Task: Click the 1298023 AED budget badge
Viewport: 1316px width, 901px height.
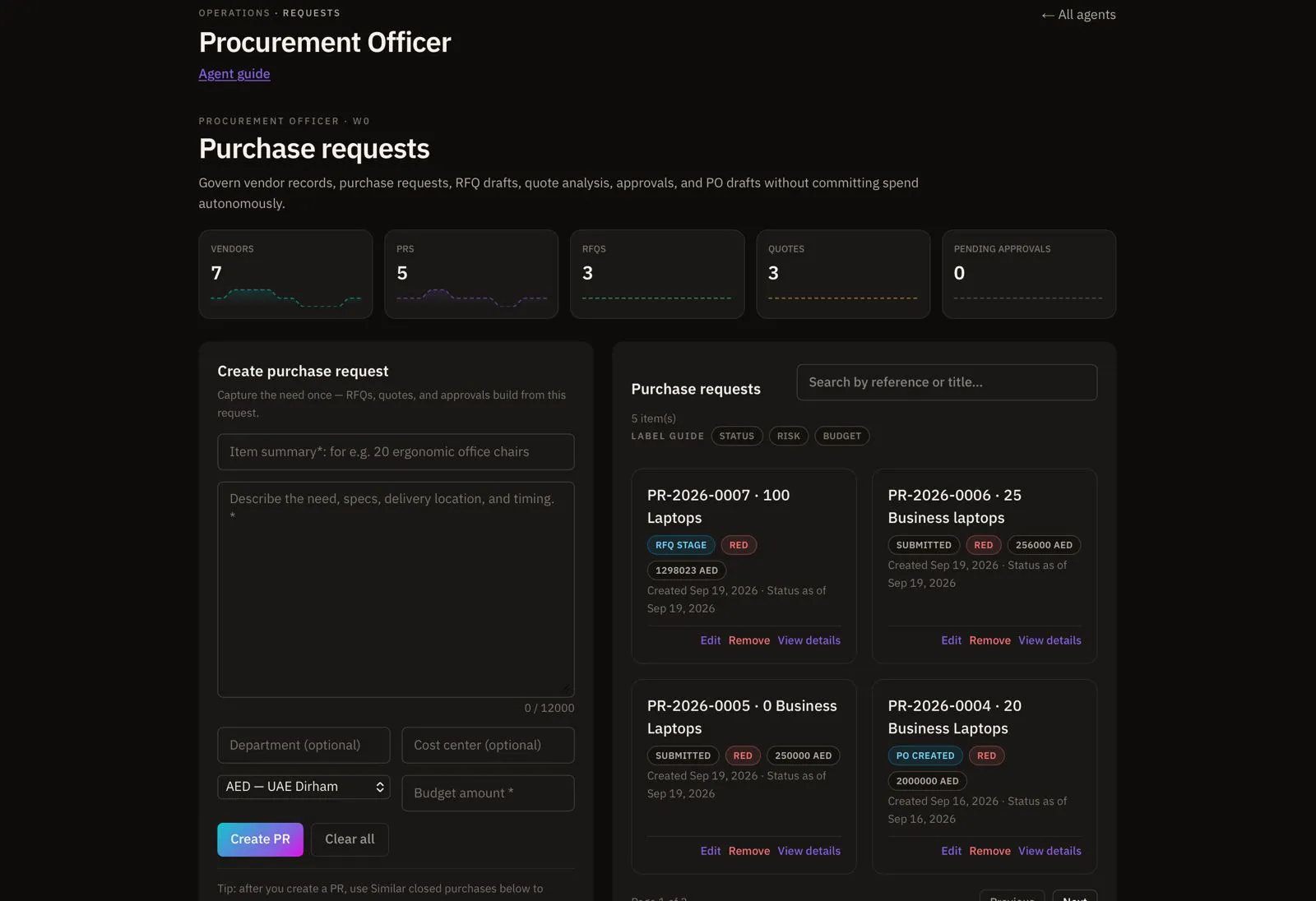Action: tap(687, 571)
